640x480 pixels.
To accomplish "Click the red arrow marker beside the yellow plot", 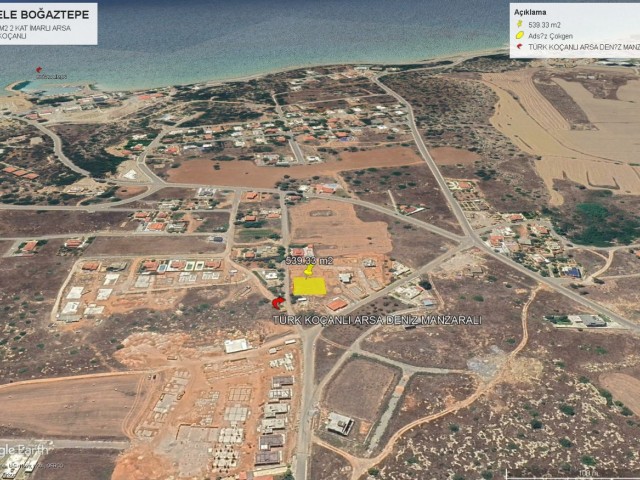I will 278,303.
